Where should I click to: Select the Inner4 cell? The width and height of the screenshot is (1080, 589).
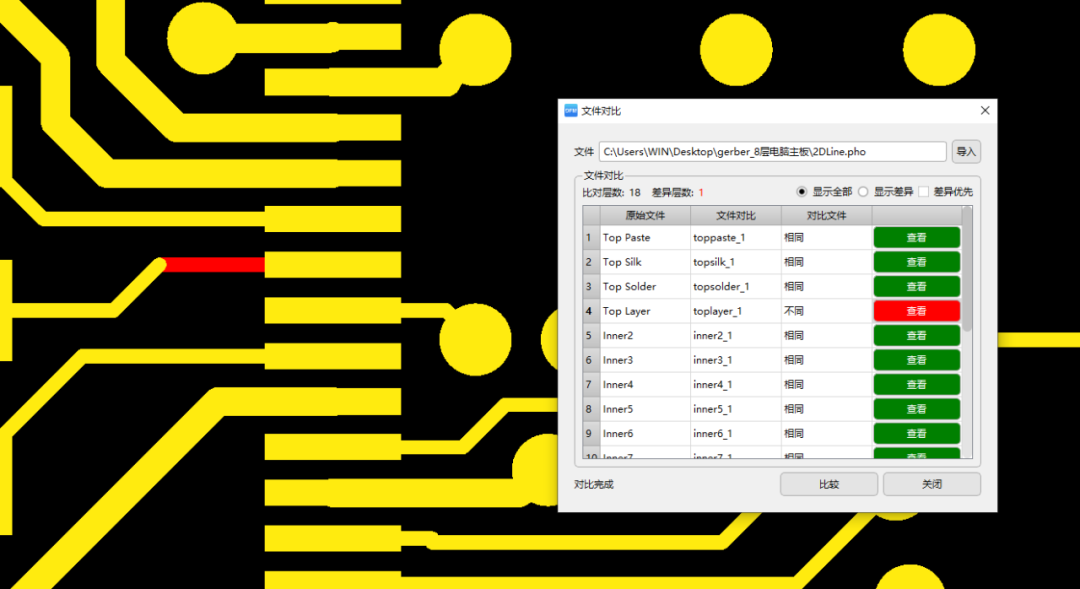pos(645,384)
